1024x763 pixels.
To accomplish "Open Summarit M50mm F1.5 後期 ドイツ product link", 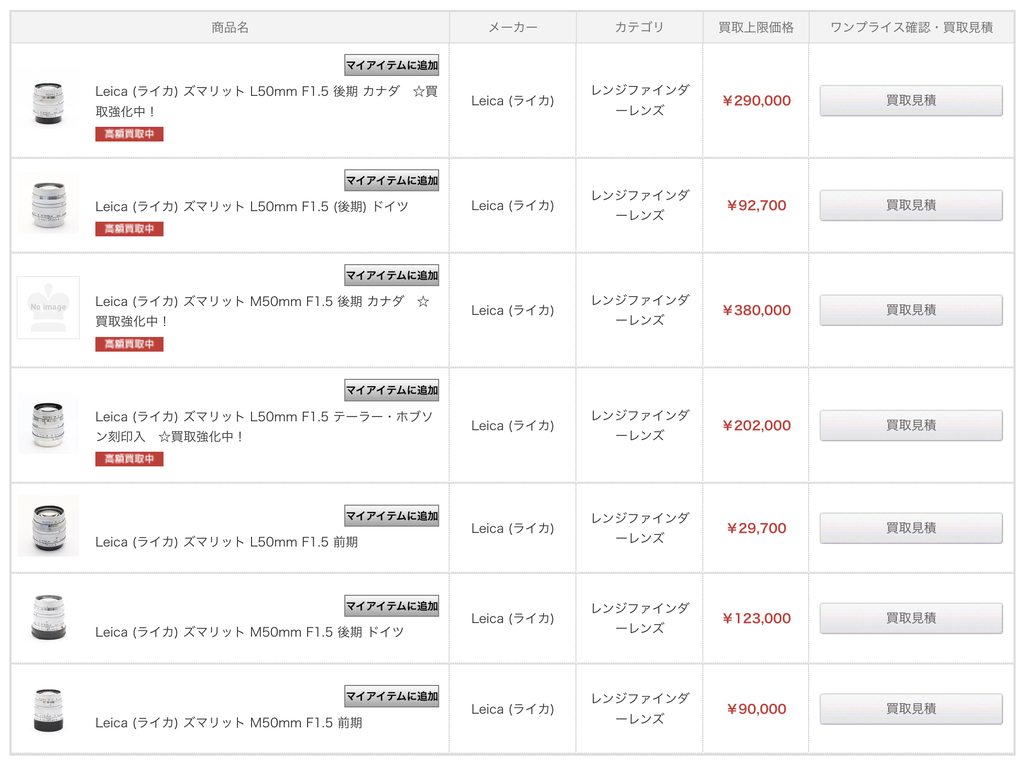I will 249,632.
